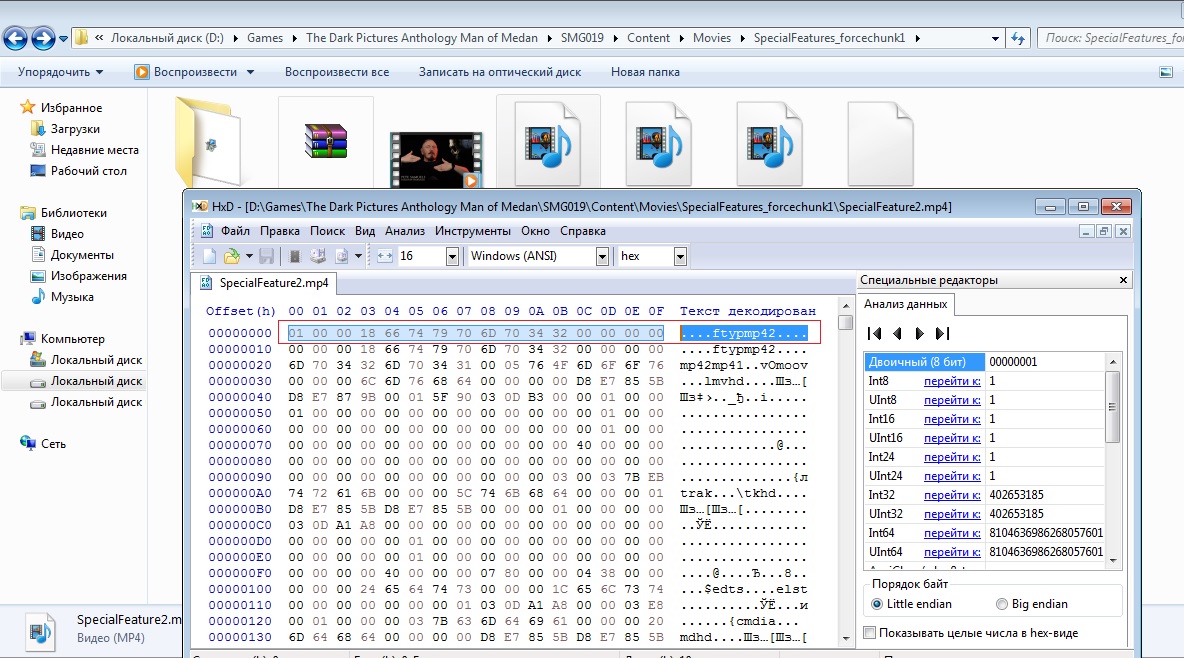Switch to the SpecialFeature2.mp4 file tab
1184x658 pixels.
click(273, 283)
